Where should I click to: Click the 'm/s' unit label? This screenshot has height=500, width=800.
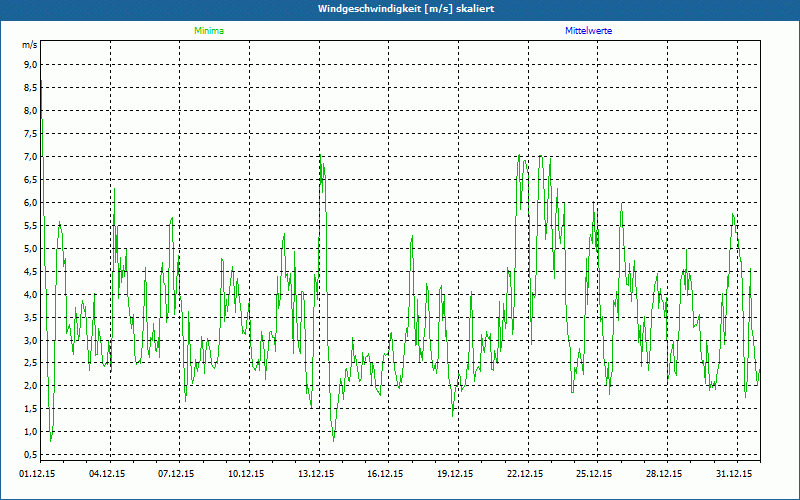point(30,45)
